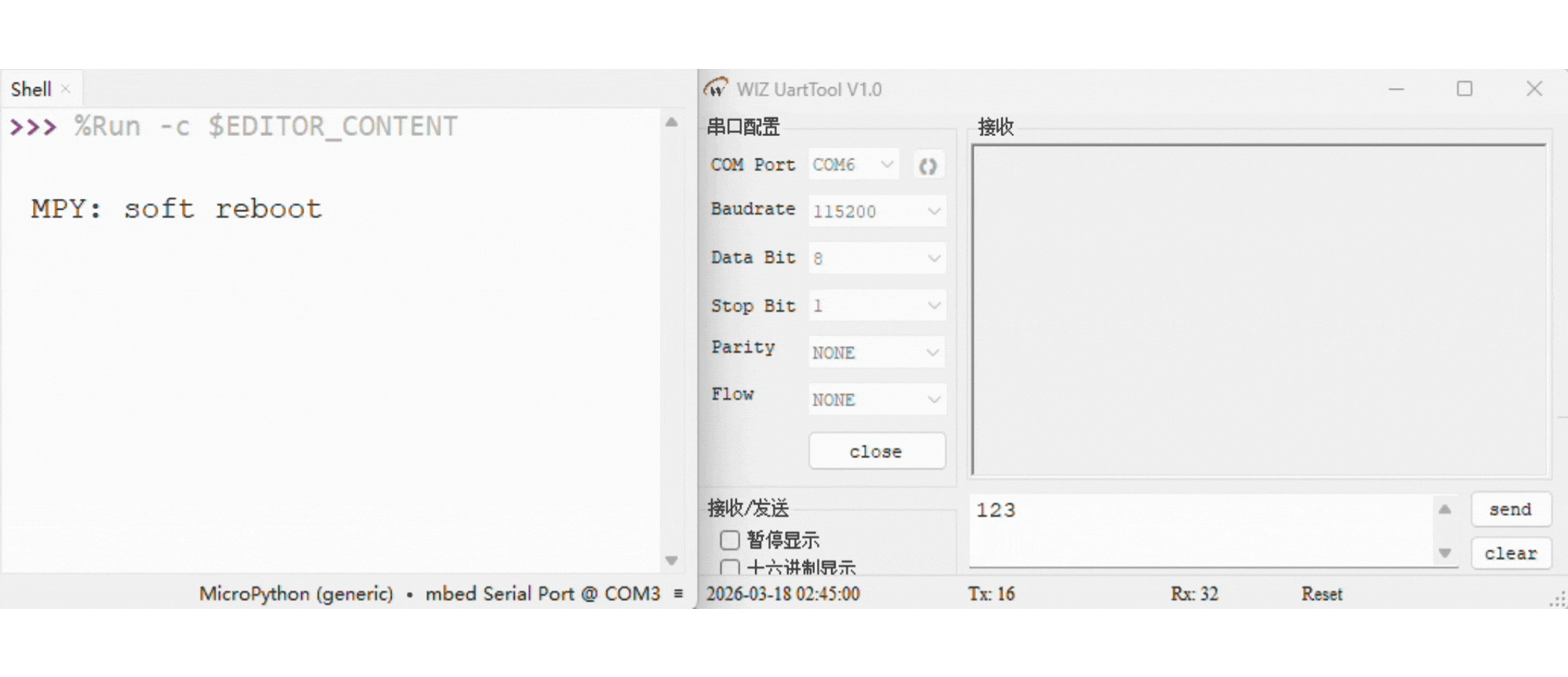Click Reset in the UartTool status bar
This screenshot has width=1568, height=677.
point(1322,594)
